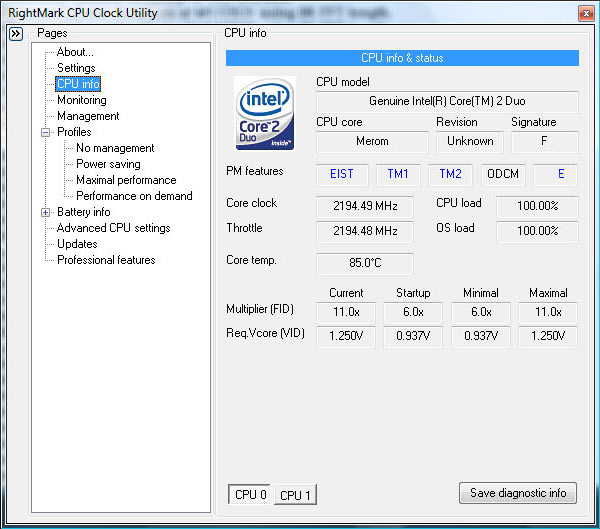Image resolution: width=600 pixels, height=529 pixels.
Task: Switch to the CPU 1 tab
Action: (x=295, y=495)
